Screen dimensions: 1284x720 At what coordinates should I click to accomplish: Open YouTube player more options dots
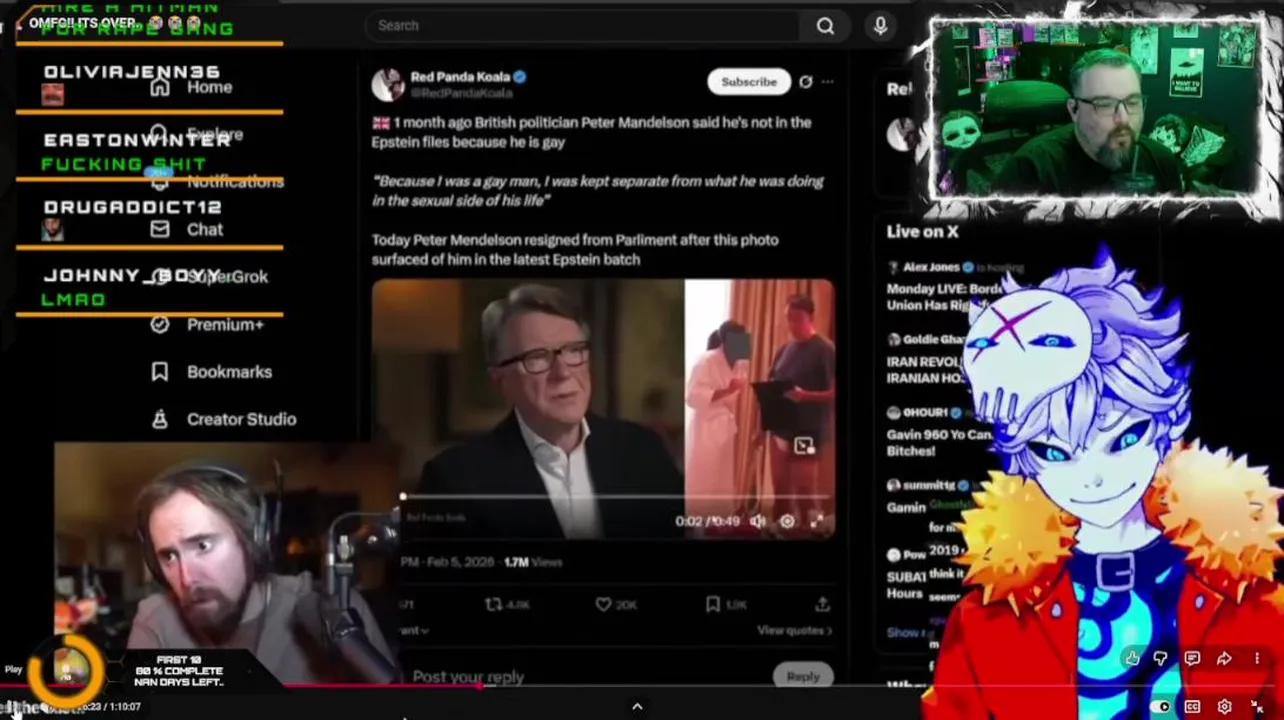[1257, 658]
